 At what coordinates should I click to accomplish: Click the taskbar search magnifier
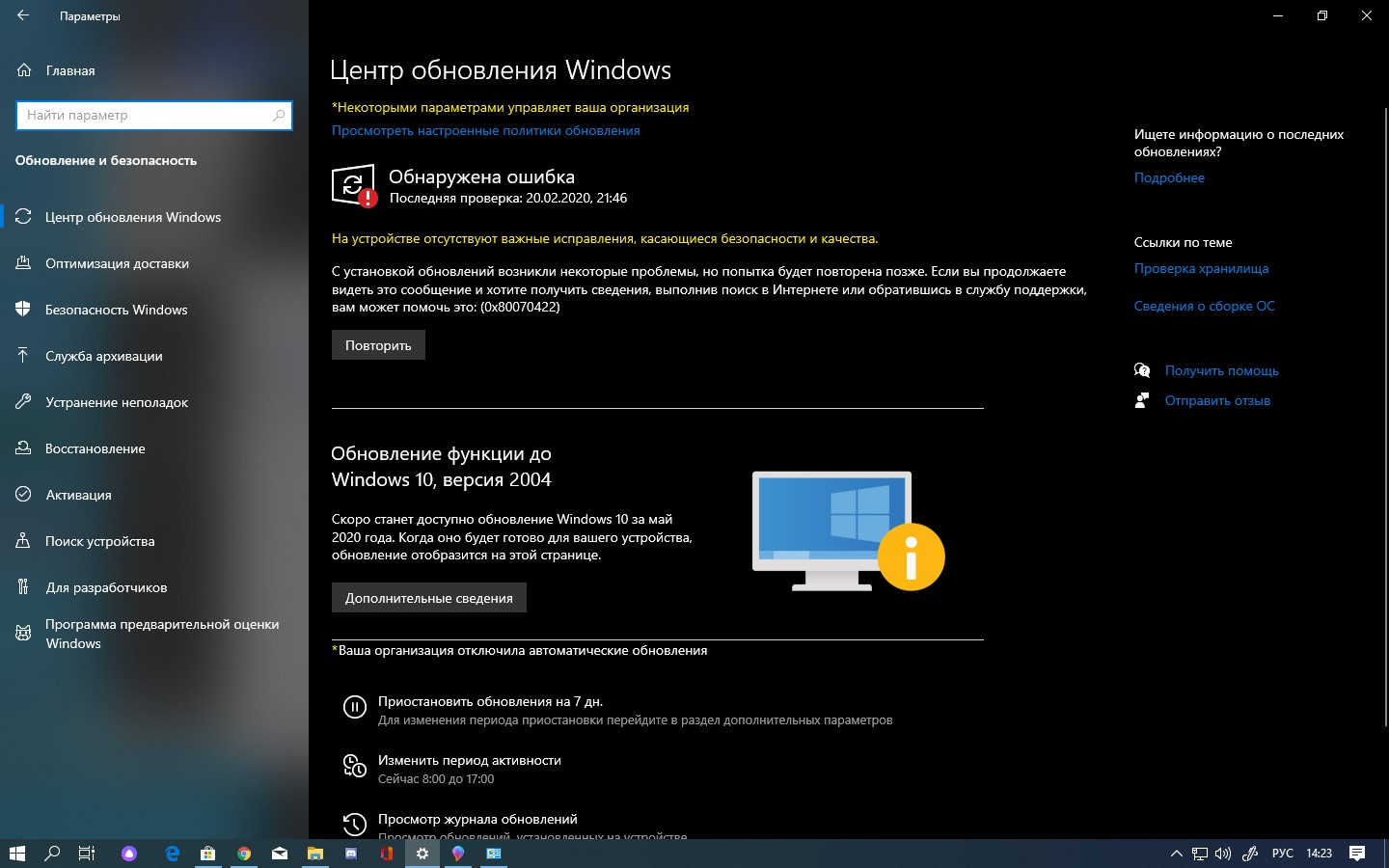click(x=52, y=854)
